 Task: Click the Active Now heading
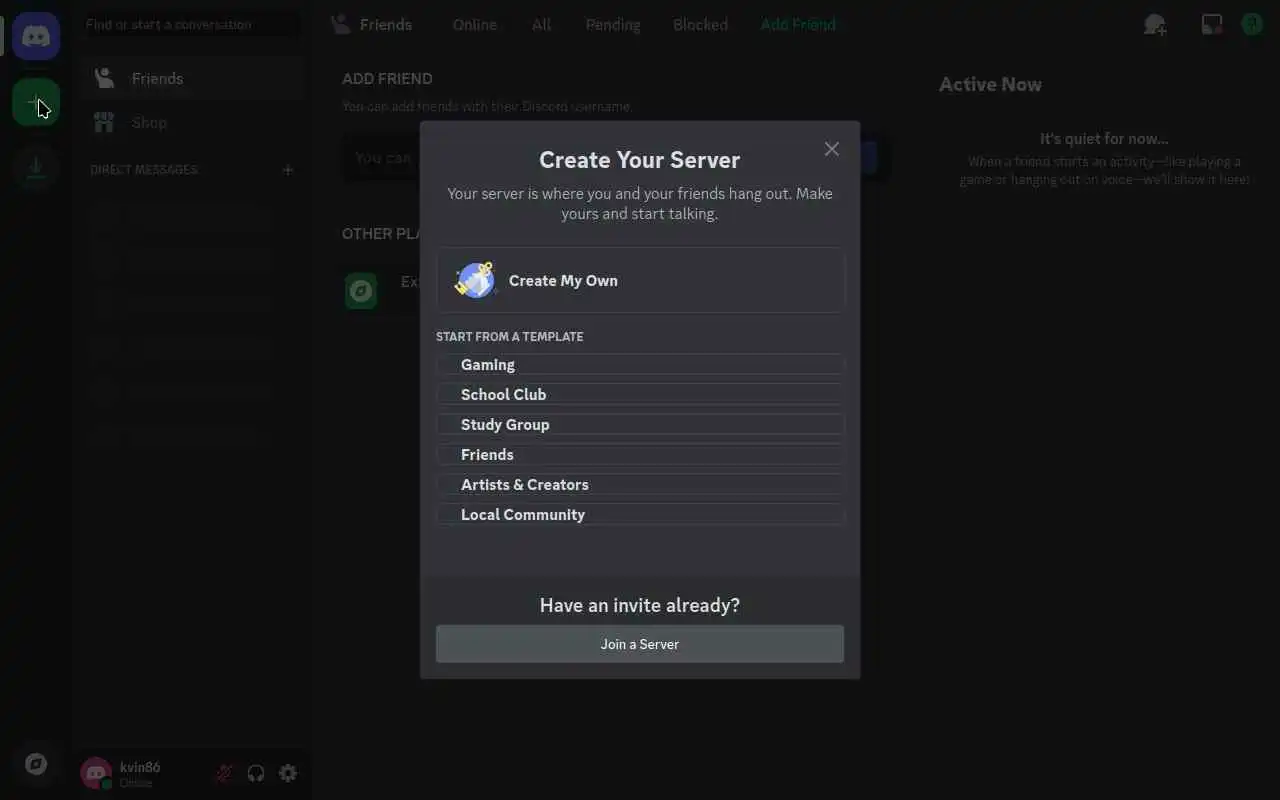990,85
